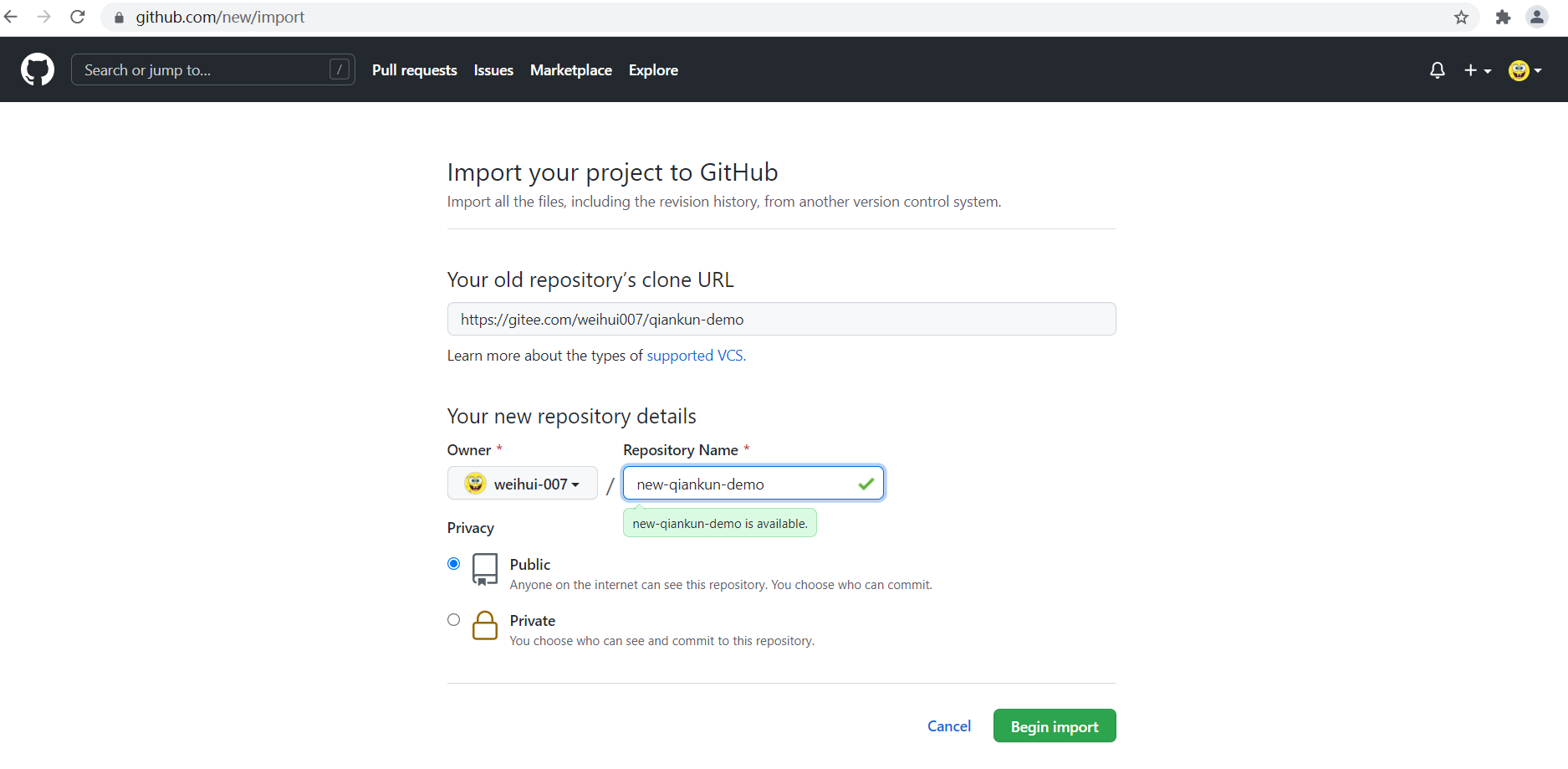1568x769 pixels.
Task: Click the browser back arrow
Action: (x=11, y=17)
